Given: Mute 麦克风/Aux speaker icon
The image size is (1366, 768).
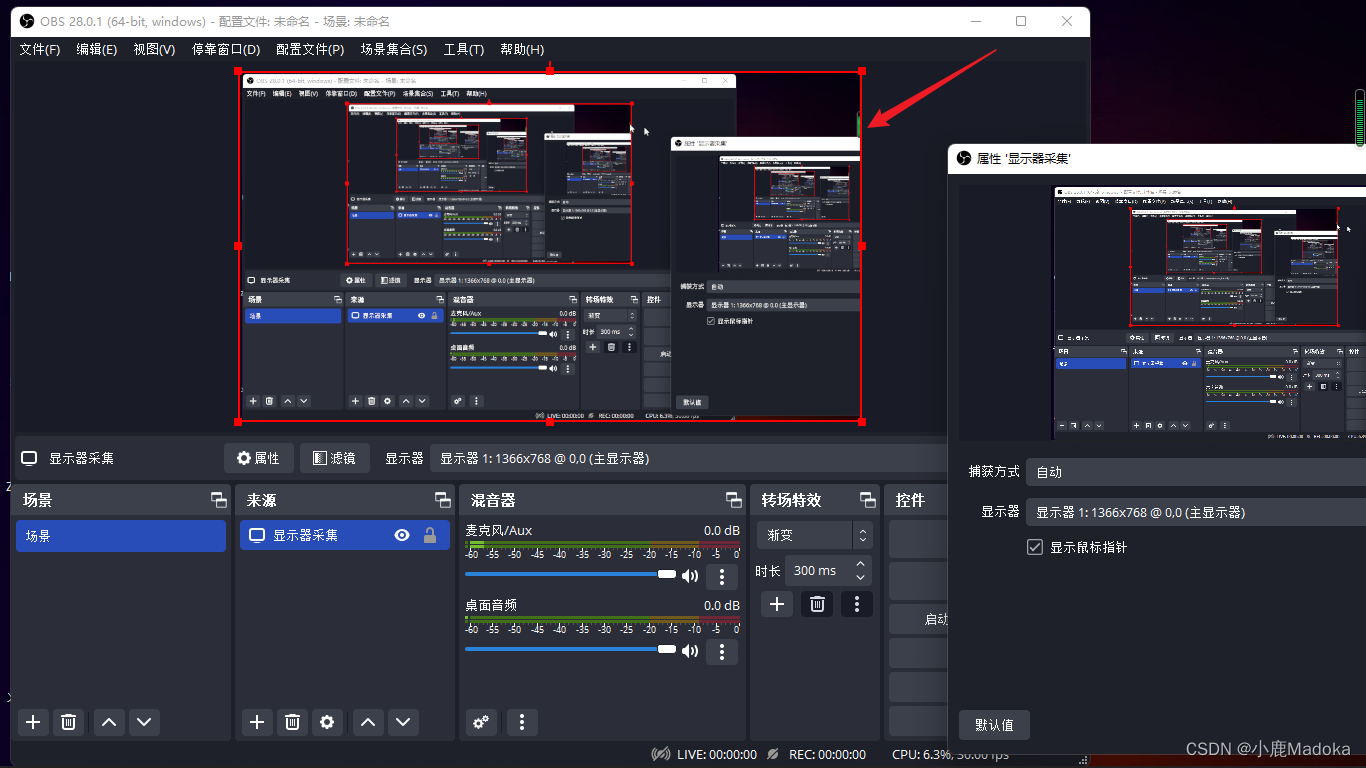Looking at the screenshot, I should 690,576.
